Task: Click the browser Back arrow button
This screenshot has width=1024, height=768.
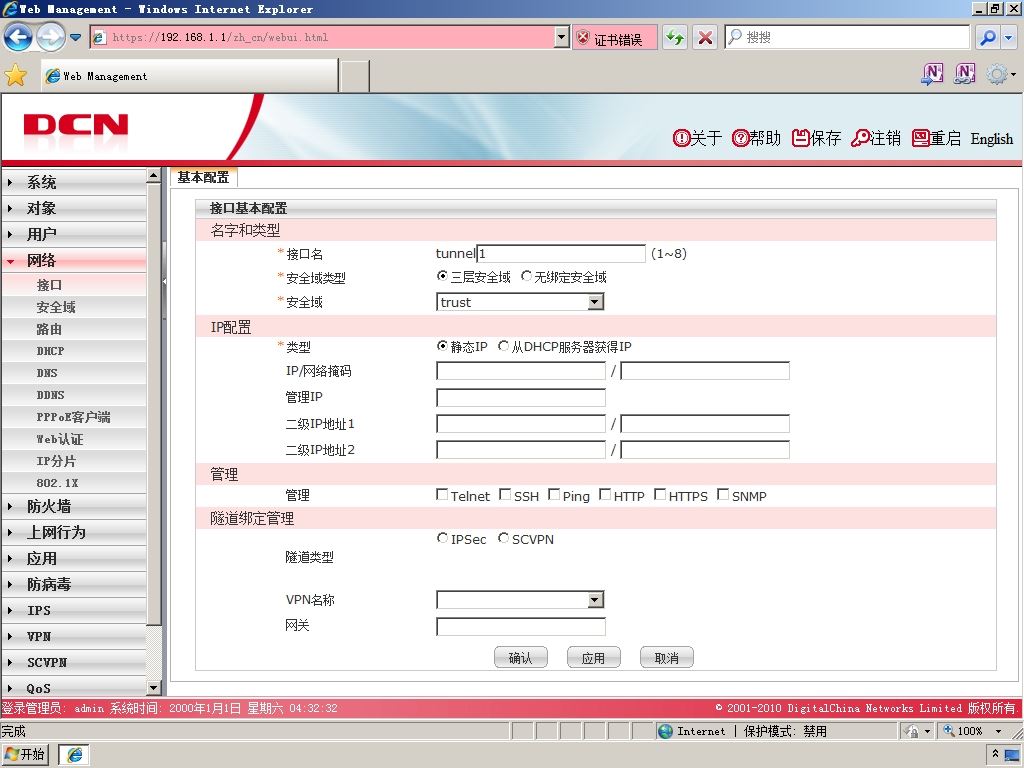Action: (x=18, y=37)
